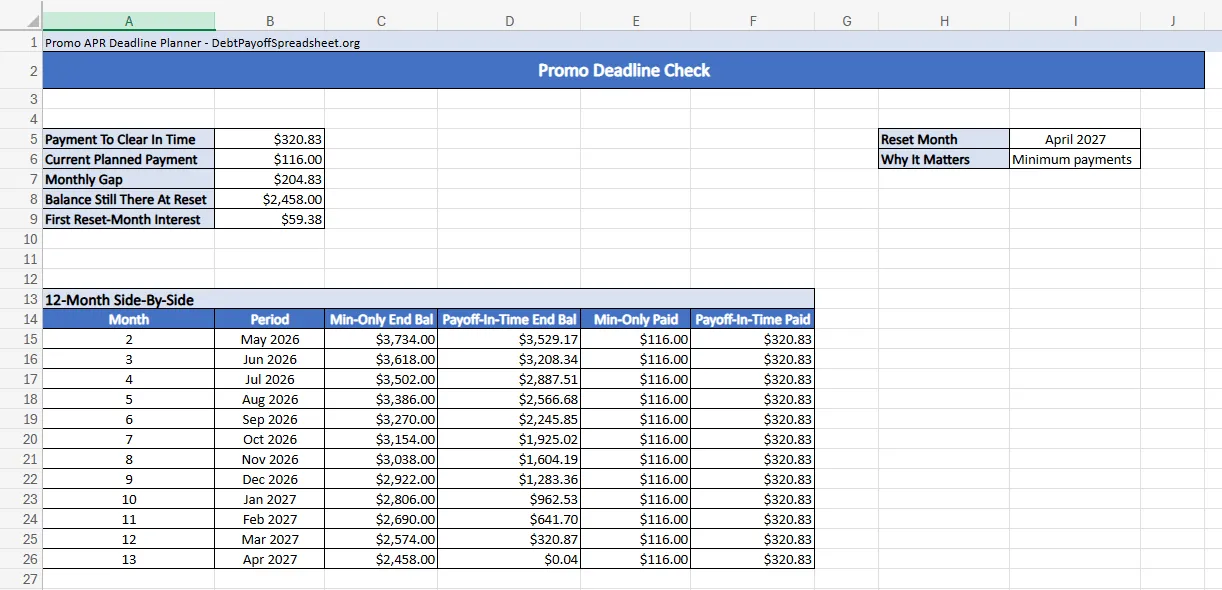
Task: Click the Payoff-In-Time Paid header
Action: click(753, 319)
